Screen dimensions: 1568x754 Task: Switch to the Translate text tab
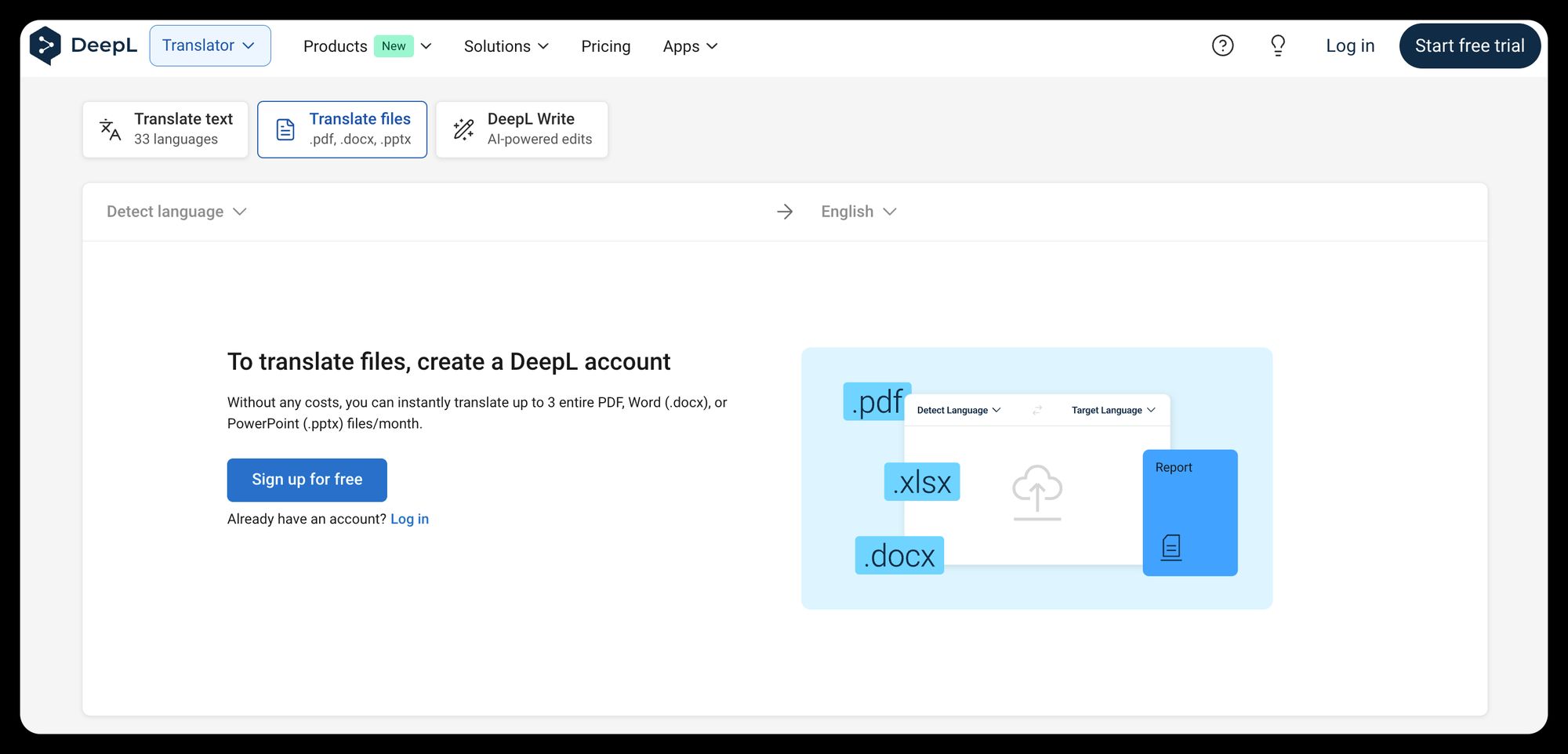click(165, 129)
